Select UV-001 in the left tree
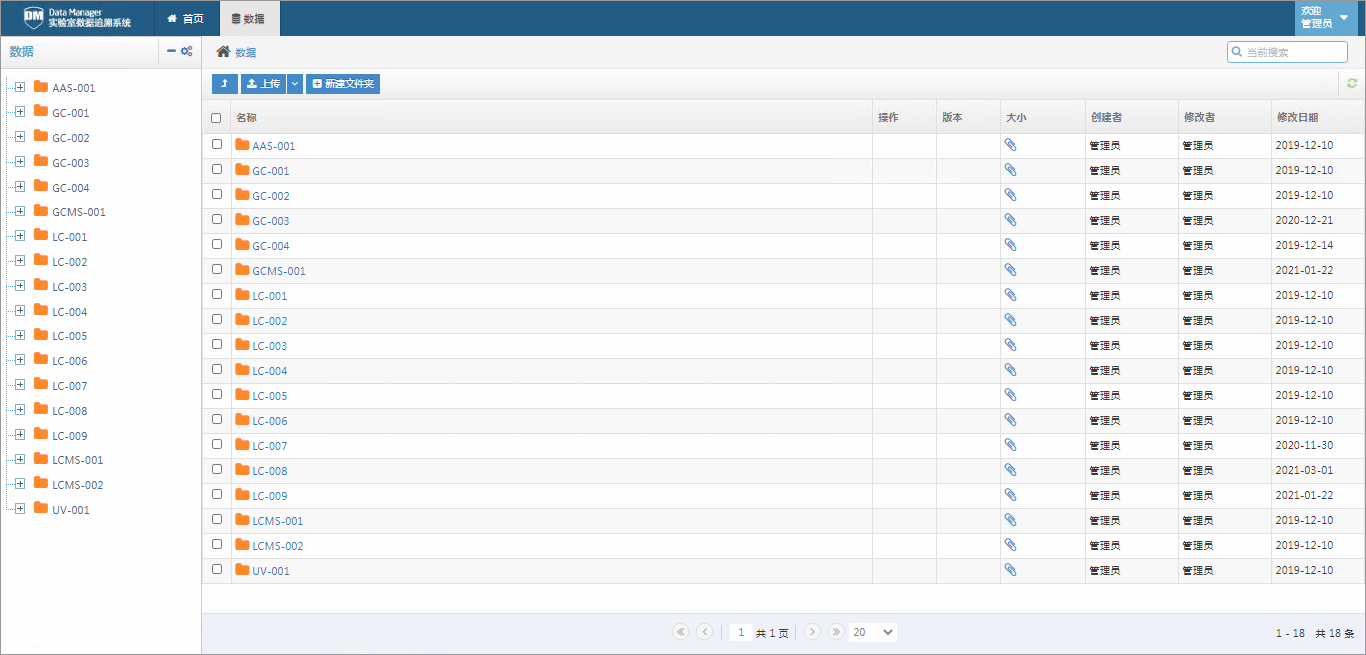This screenshot has width=1366, height=655. pos(70,510)
